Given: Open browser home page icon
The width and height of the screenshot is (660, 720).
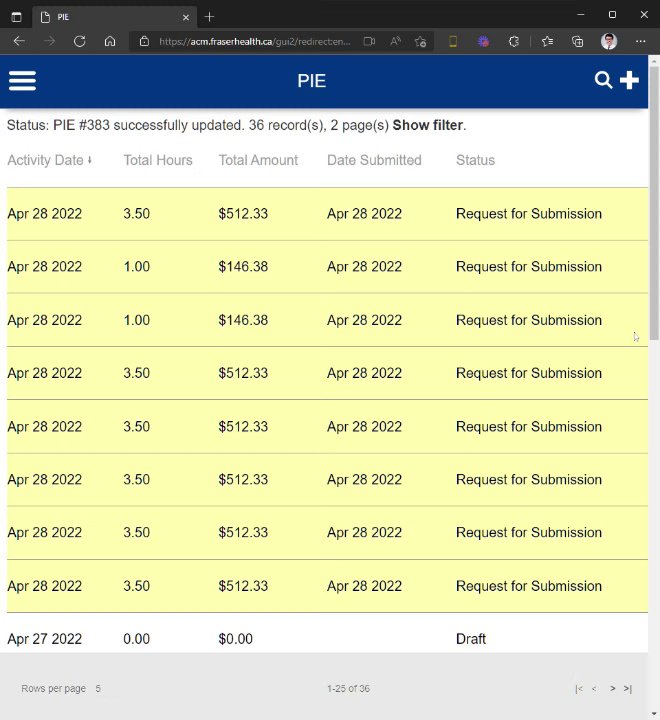Looking at the screenshot, I should (110, 41).
